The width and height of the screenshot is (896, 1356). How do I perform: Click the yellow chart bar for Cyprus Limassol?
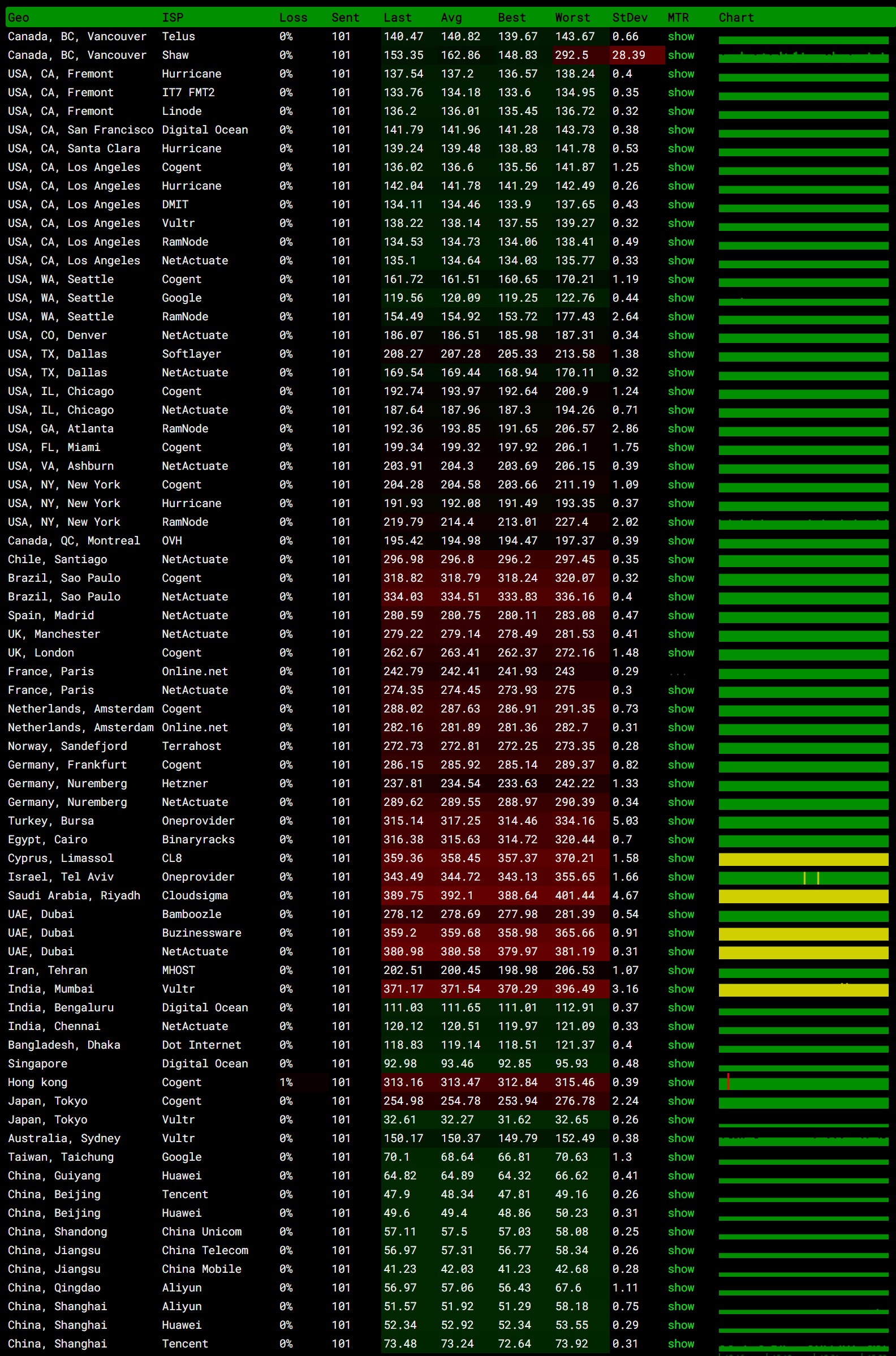point(803,859)
